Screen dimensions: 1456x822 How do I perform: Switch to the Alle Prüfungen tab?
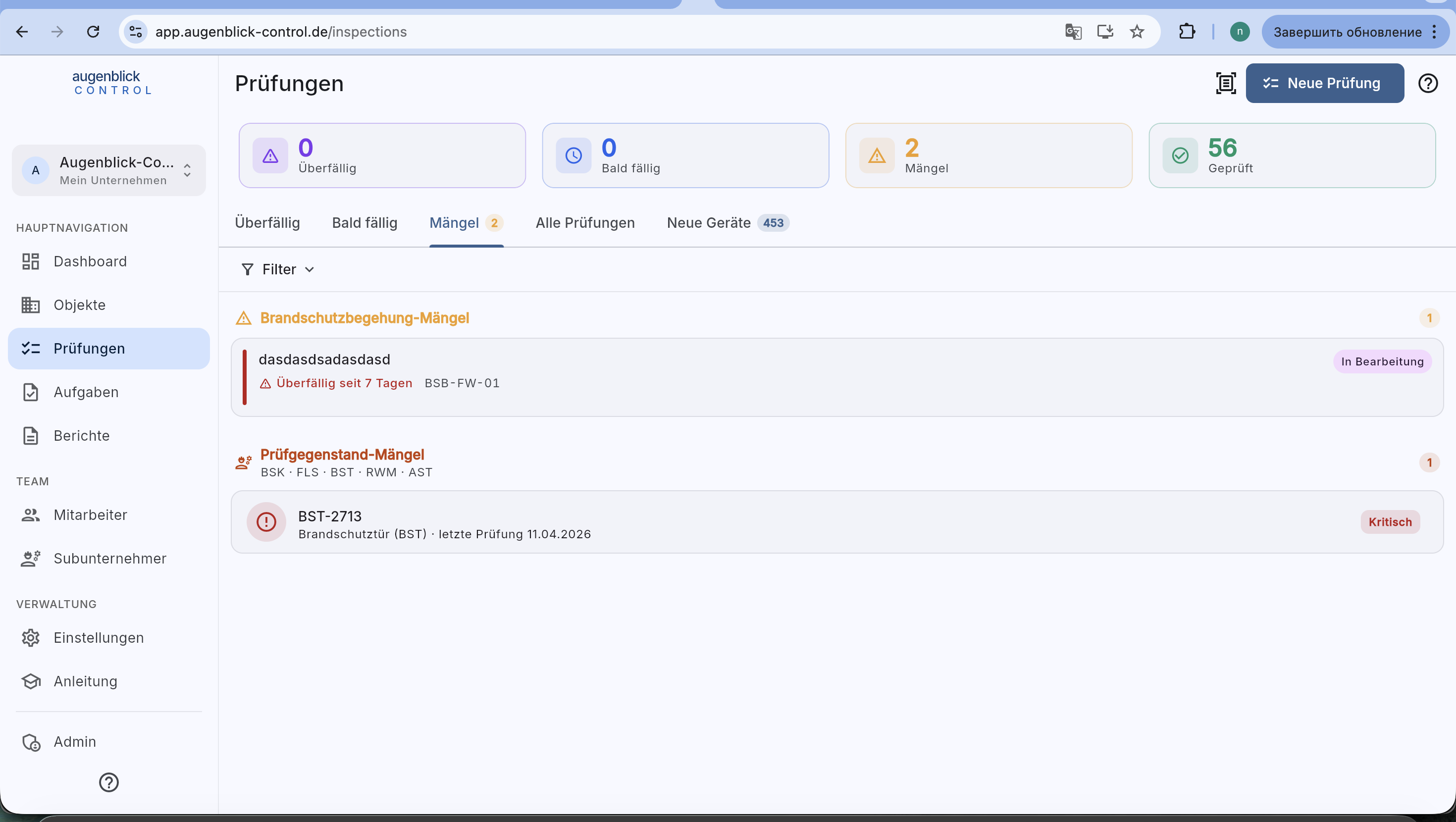(x=585, y=223)
